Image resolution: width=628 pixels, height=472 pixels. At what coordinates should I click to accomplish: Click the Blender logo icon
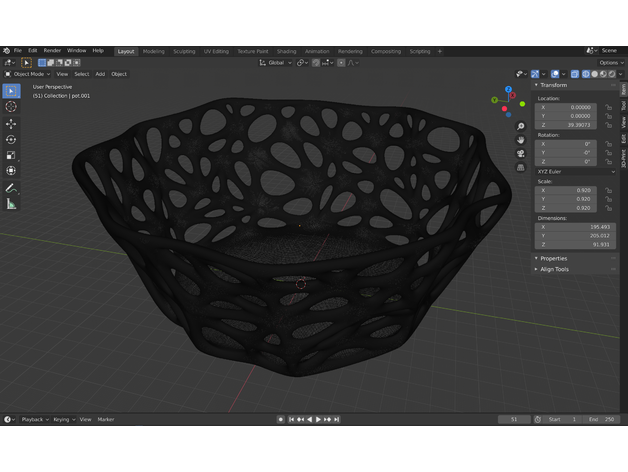(6, 50)
